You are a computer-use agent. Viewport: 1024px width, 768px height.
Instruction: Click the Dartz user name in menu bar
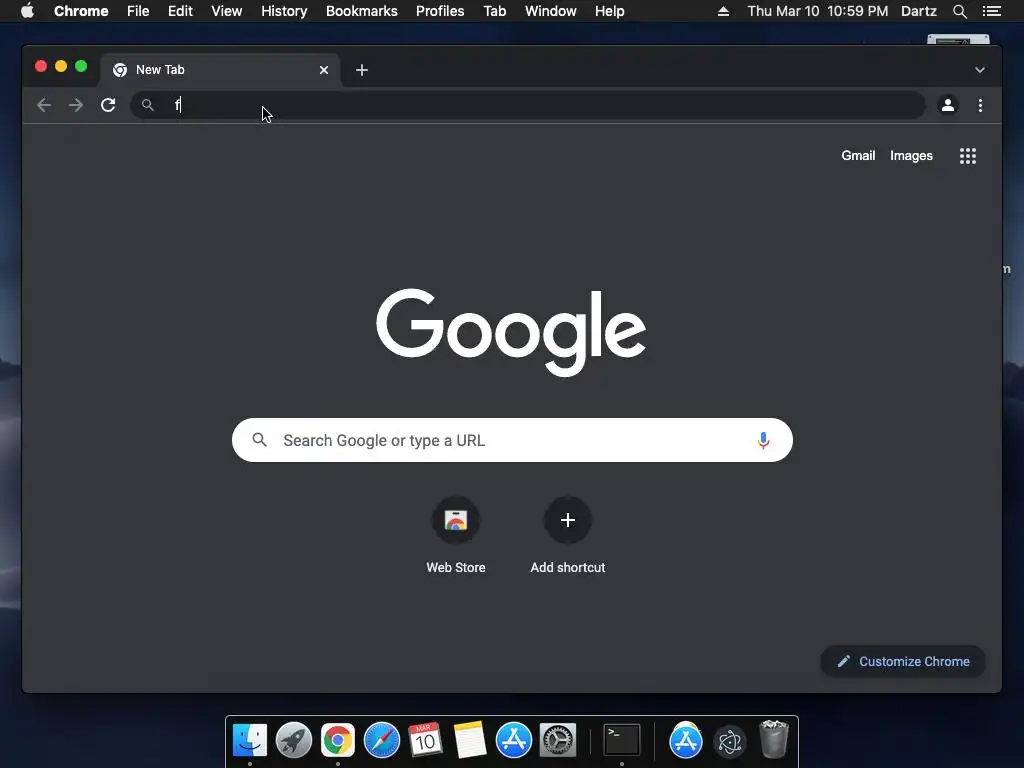pos(919,11)
